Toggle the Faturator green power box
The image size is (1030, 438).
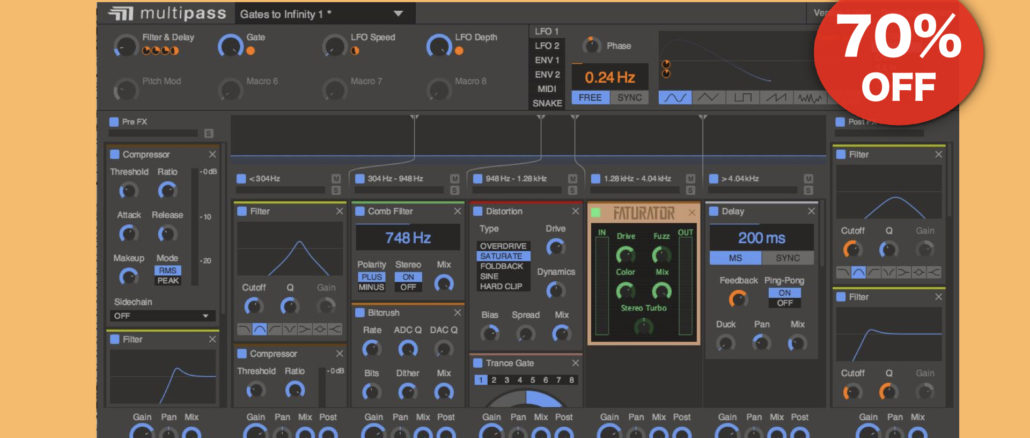[x=596, y=213]
